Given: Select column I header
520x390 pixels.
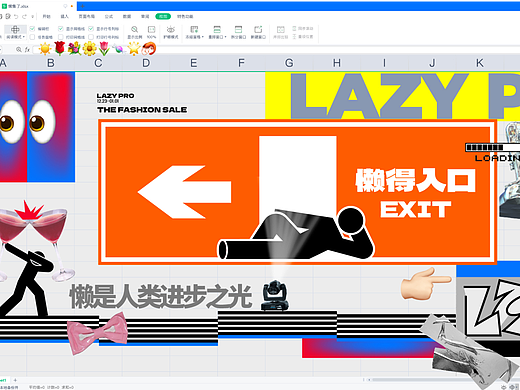Looking at the screenshot, I should 384,63.
